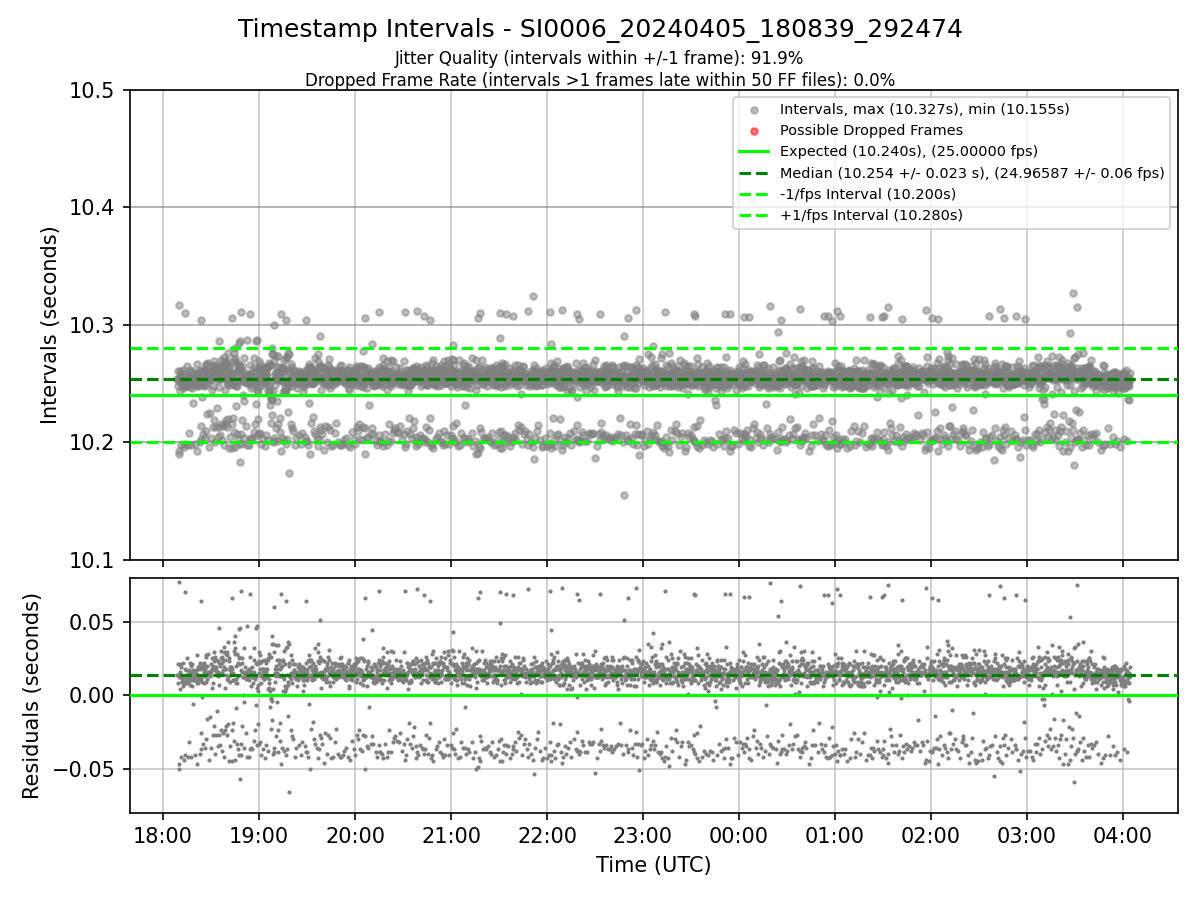Click the legend entry "-1/fps Interval (10.200s)"
The image size is (1200, 900).
point(868,193)
